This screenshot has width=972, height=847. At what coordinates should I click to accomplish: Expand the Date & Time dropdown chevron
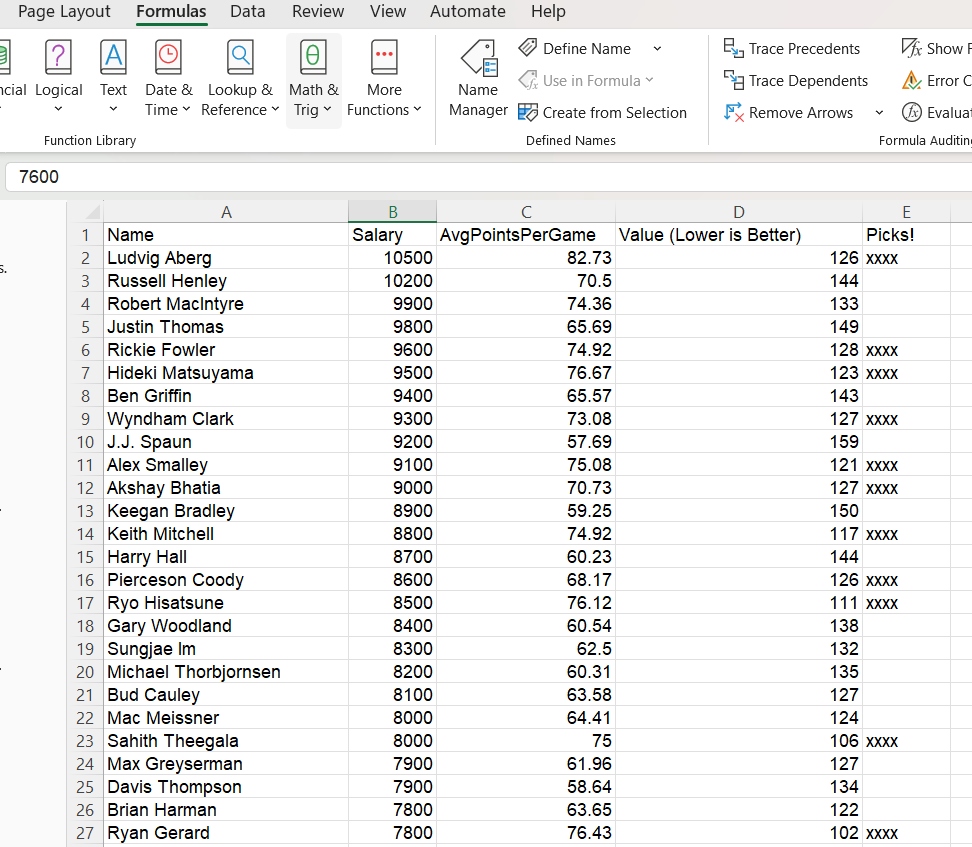[186, 110]
